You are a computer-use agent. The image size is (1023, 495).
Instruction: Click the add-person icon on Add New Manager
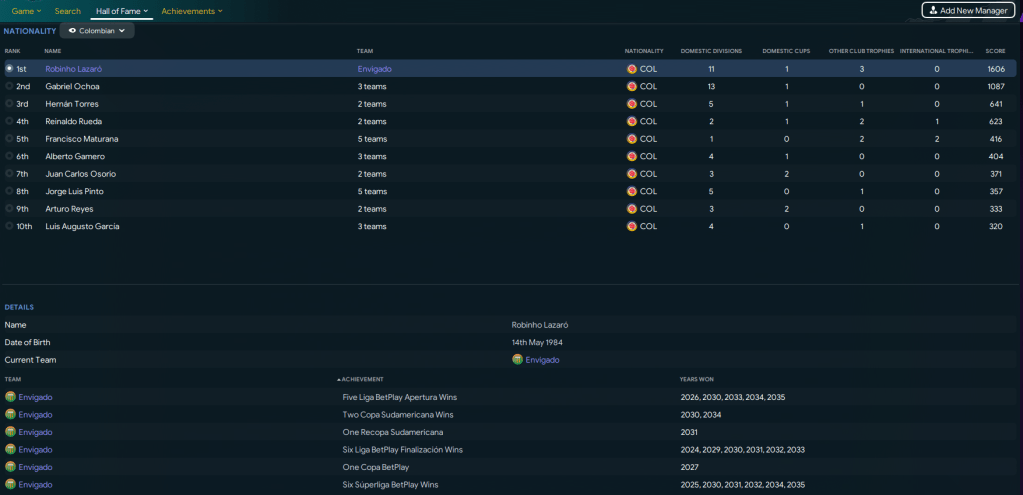tap(933, 11)
